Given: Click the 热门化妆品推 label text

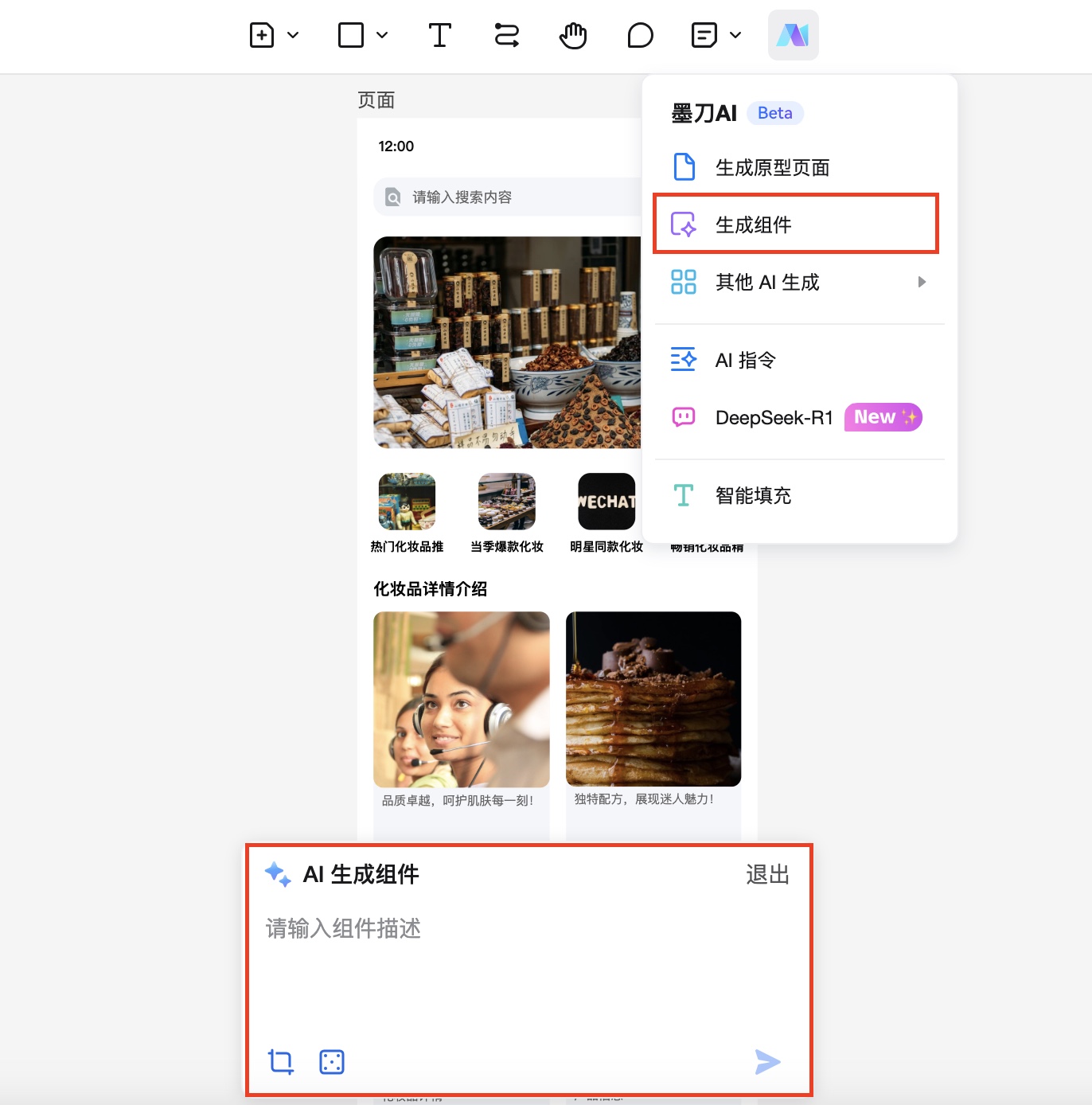Looking at the screenshot, I should [x=407, y=547].
